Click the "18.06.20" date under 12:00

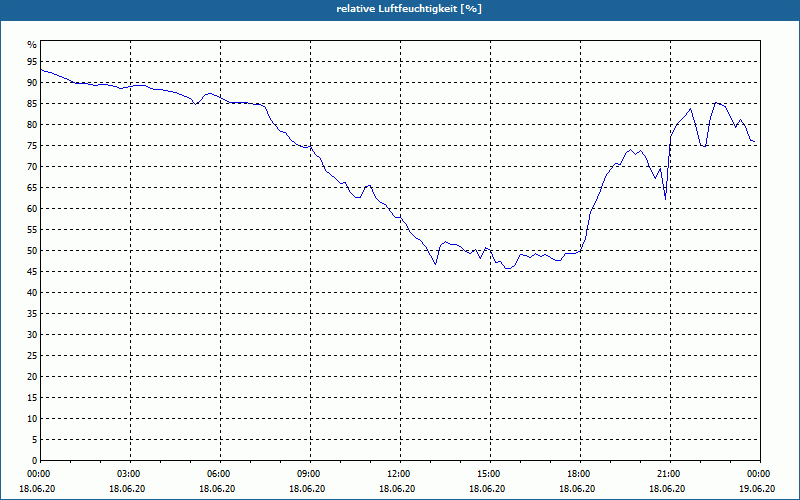click(x=397, y=489)
